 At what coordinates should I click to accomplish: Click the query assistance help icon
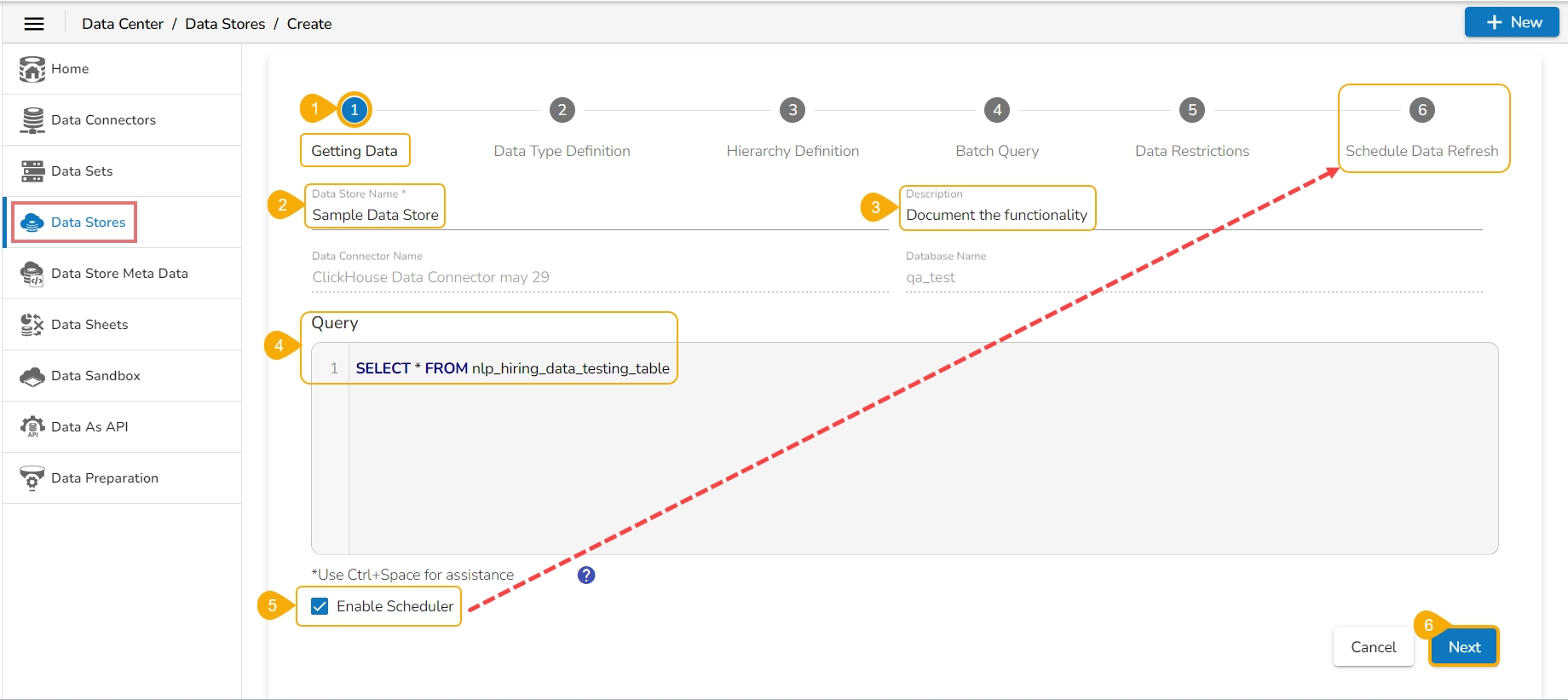586,576
